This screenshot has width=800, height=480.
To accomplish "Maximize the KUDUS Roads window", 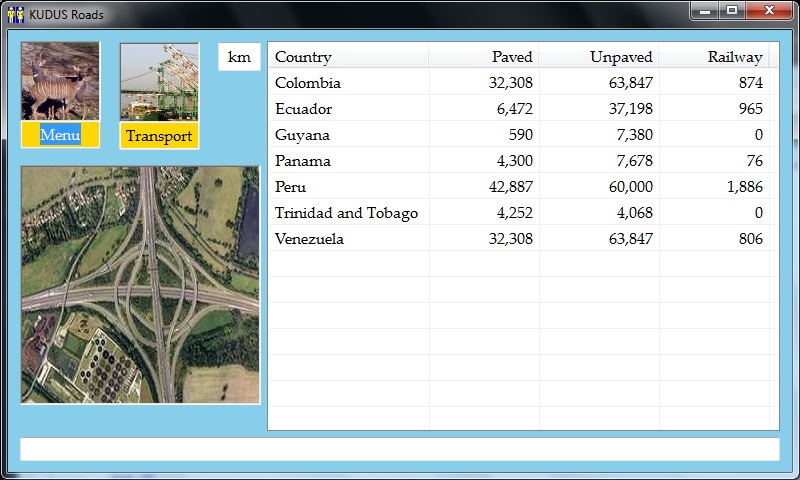I will (x=732, y=11).
